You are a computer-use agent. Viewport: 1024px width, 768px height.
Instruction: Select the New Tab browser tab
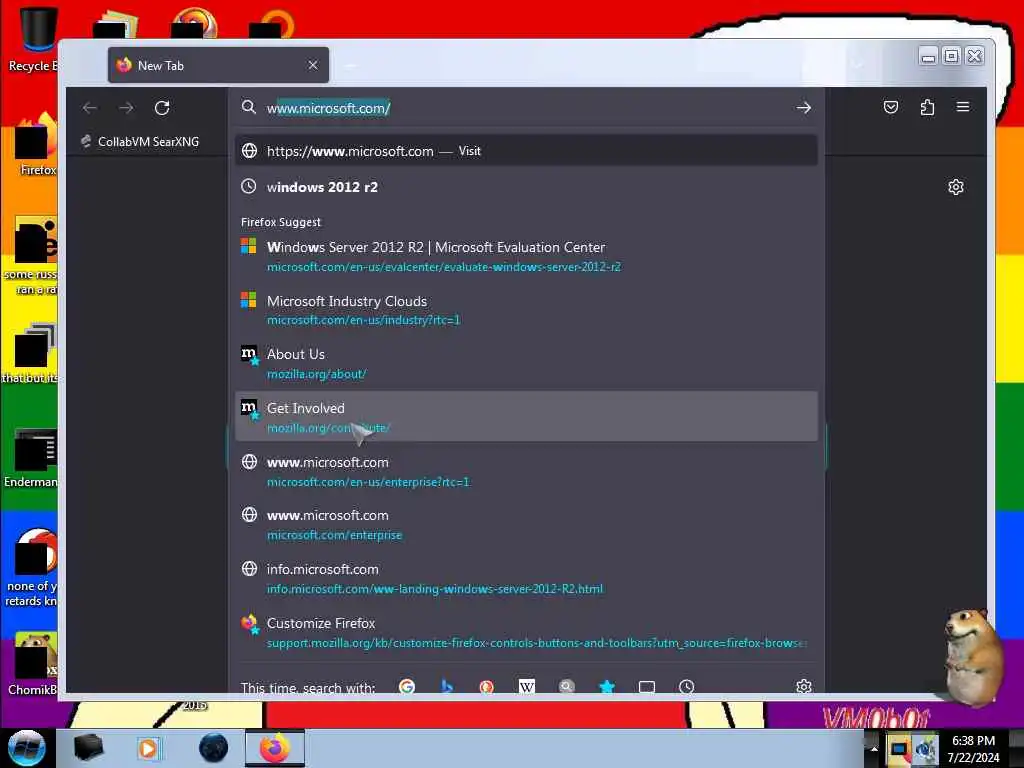(218, 65)
